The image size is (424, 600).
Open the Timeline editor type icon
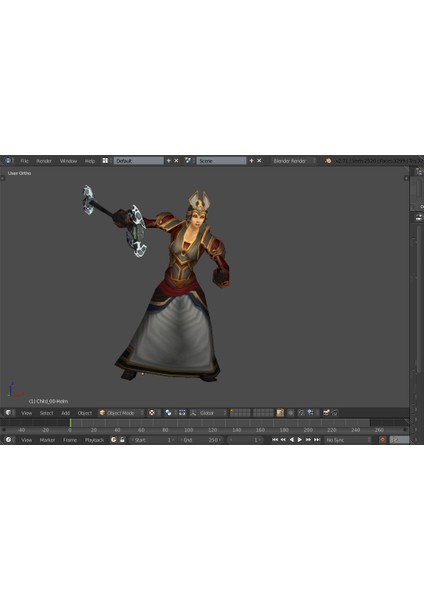point(8,440)
